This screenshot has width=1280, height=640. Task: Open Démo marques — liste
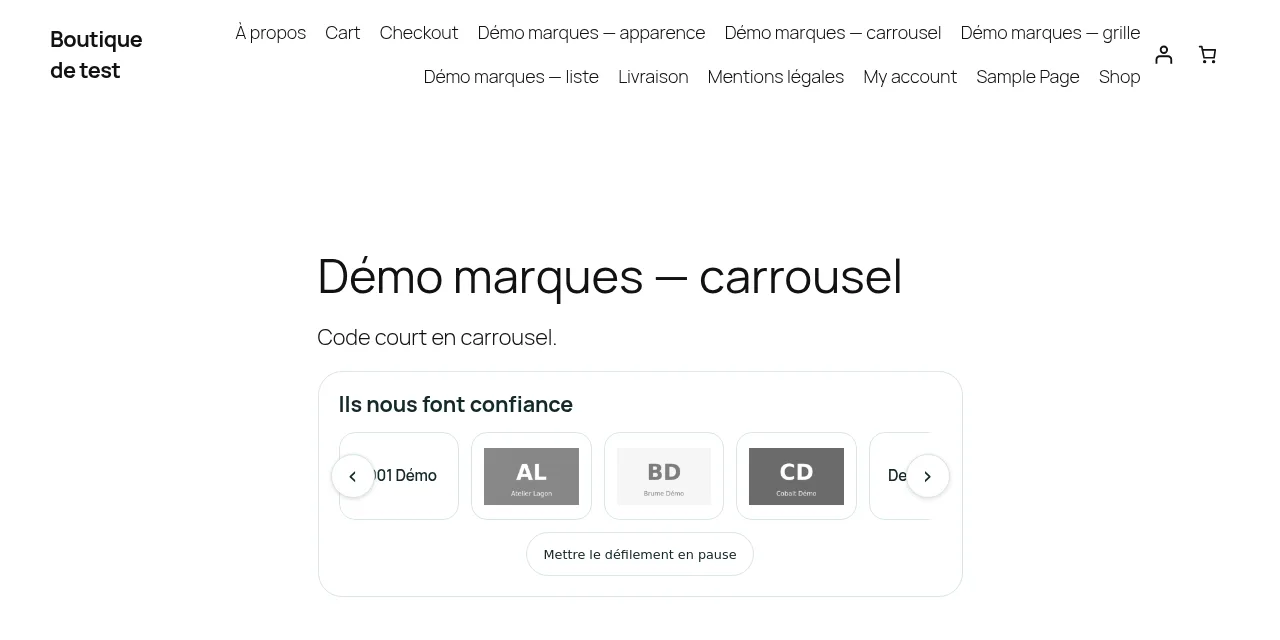(x=511, y=77)
